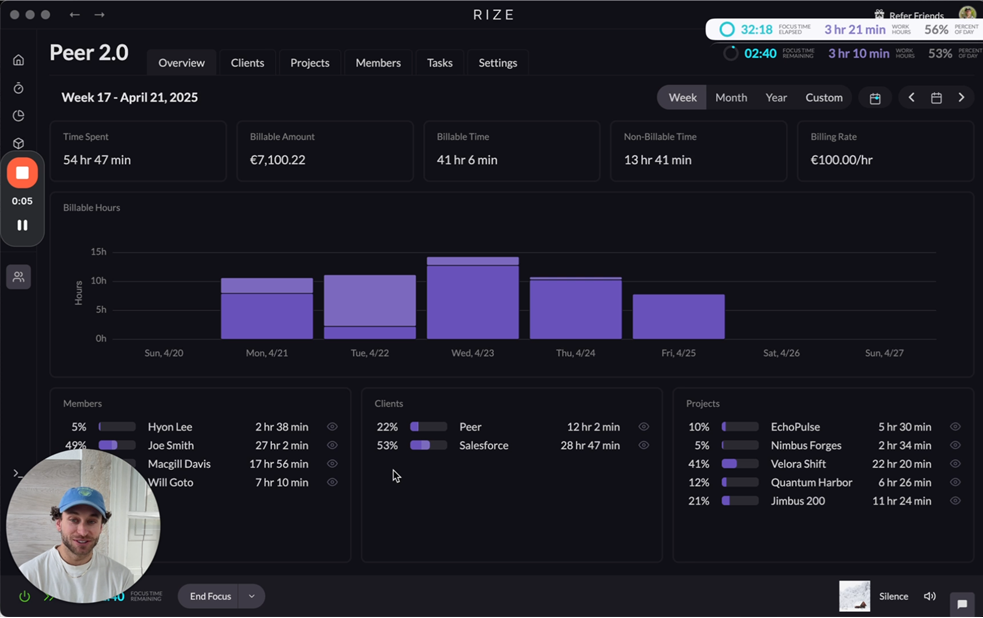Click the green power icon in bottom bar
This screenshot has height=618, width=983.
24,597
